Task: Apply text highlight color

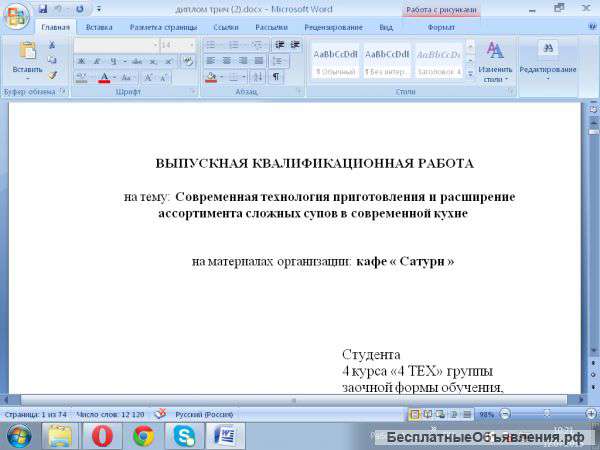Action: pyautogui.click(x=81, y=78)
